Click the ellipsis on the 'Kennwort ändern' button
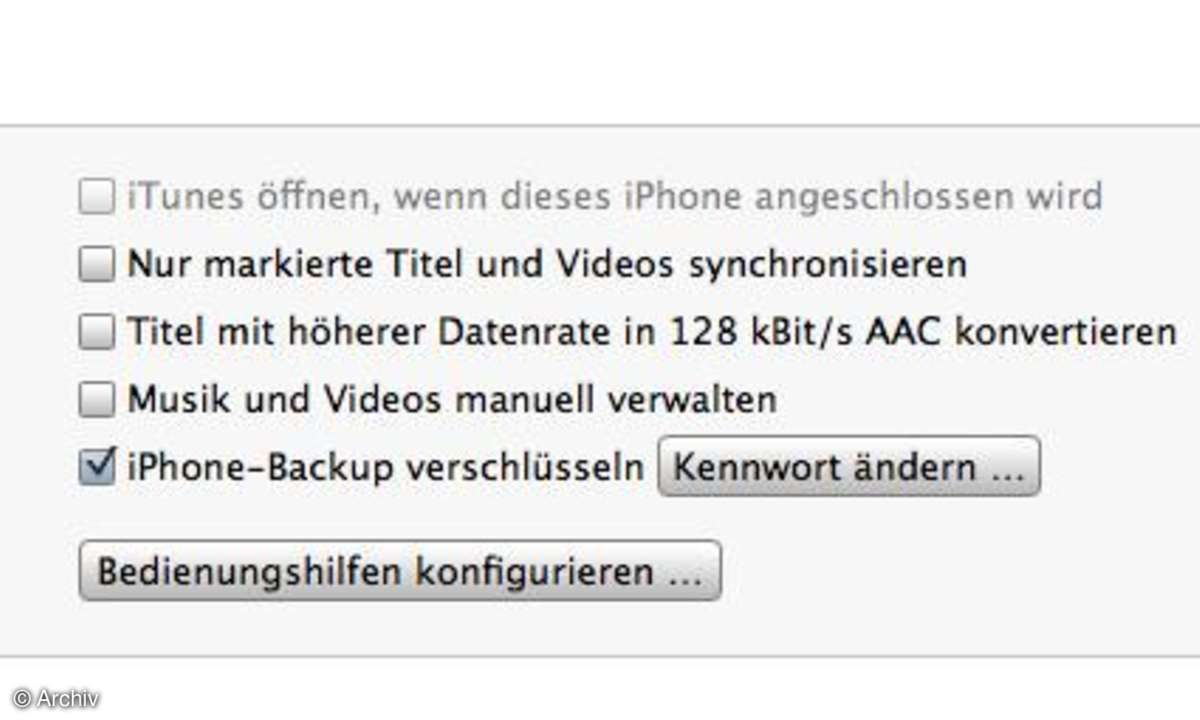Viewport: 1200px width, 720px height. [1005, 472]
